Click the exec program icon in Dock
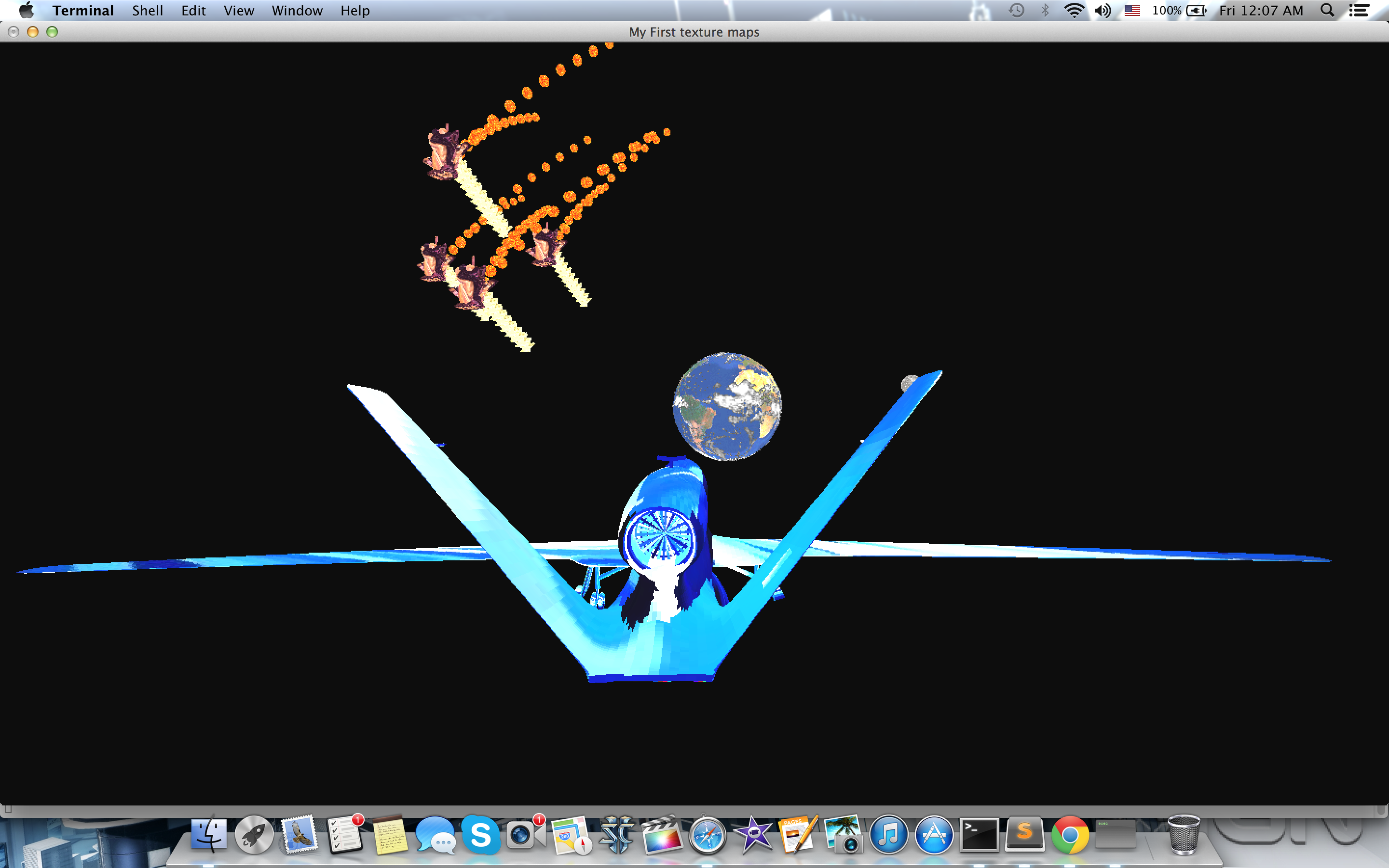The height and width of the screenshot is (868, 1389). point(1115,834)
